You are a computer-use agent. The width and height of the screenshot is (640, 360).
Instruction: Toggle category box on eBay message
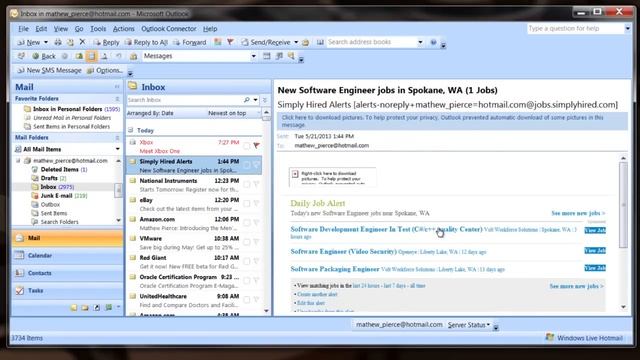click(x=247, y=204)
